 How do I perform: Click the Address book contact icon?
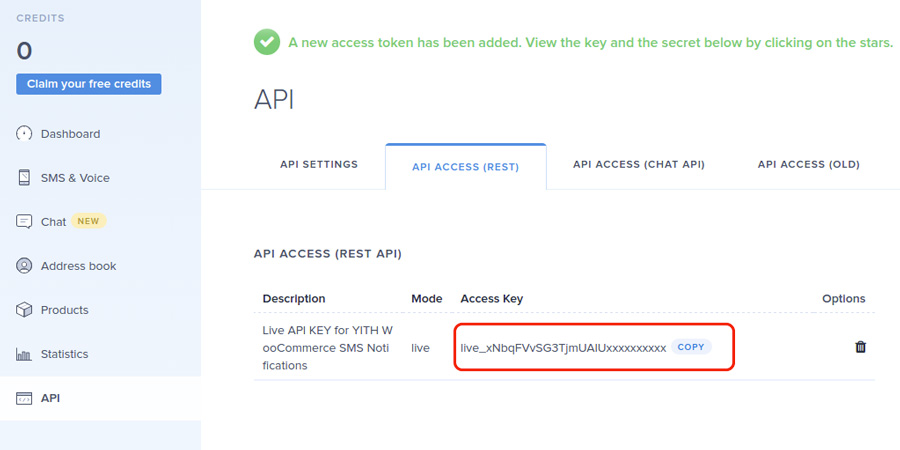pyautogui.click(x=24, y=266)
